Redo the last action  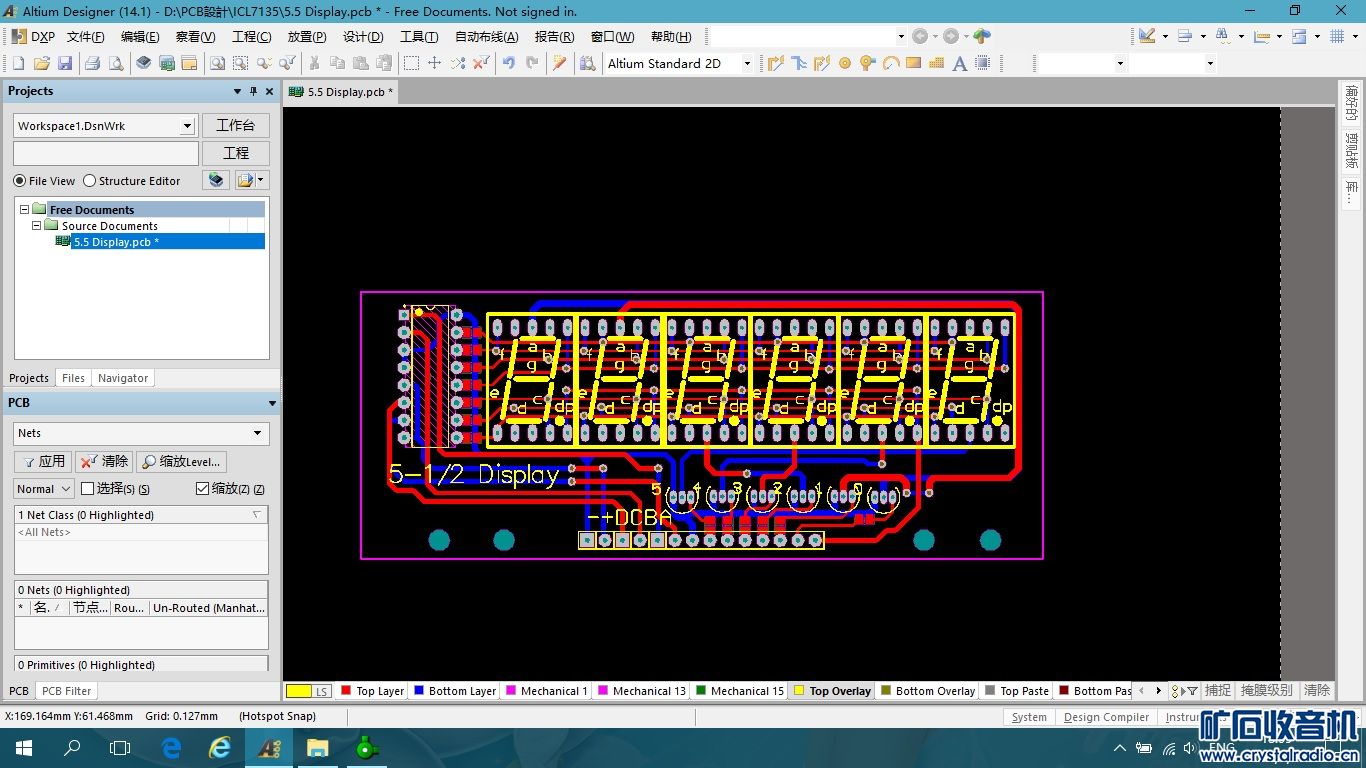pyautogui.click(x=532, y=63)
